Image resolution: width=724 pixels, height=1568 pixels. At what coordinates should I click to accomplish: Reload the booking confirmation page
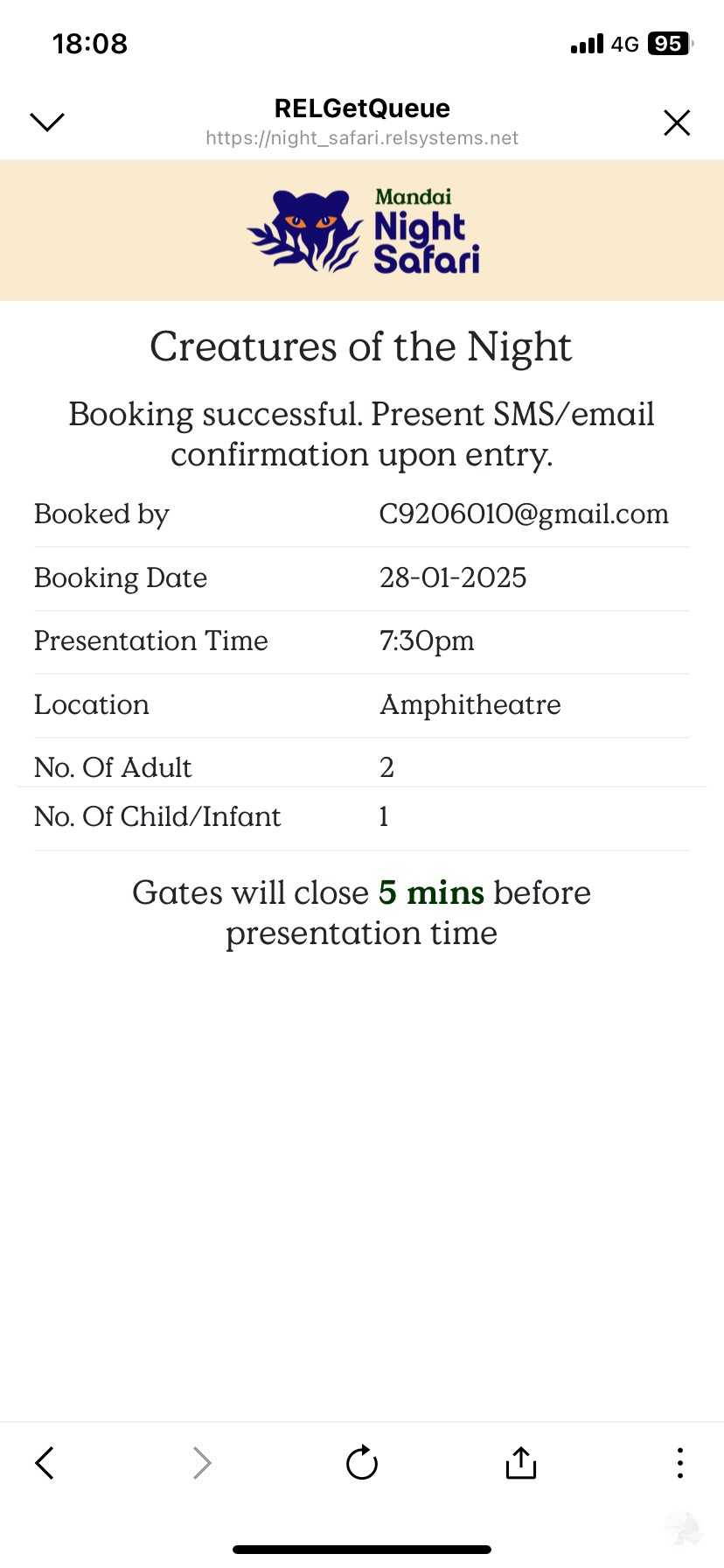362,1462
